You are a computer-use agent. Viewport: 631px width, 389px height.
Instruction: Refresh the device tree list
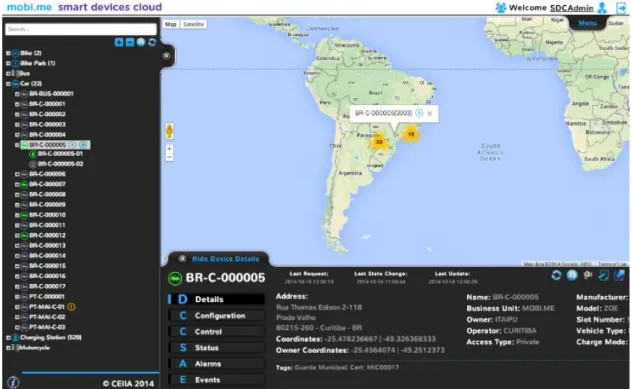click(152, 42)
